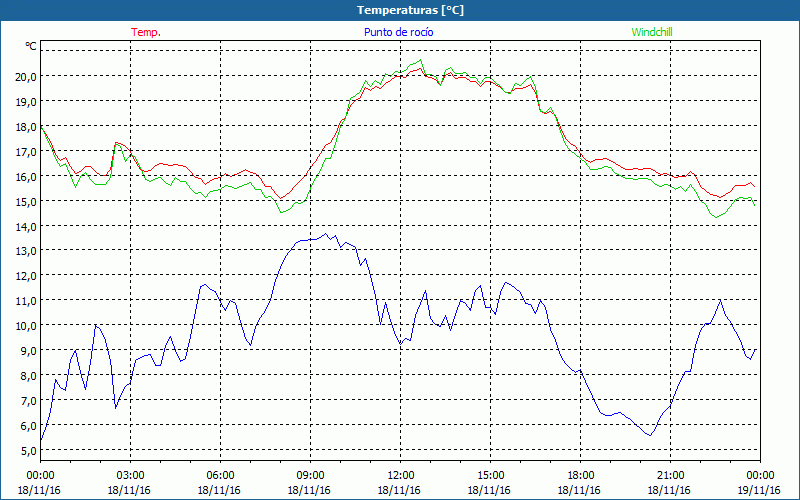Viewport: 800px width, 500px height.
Task: Click the 18,0 y-axis value
Action: 26,127
